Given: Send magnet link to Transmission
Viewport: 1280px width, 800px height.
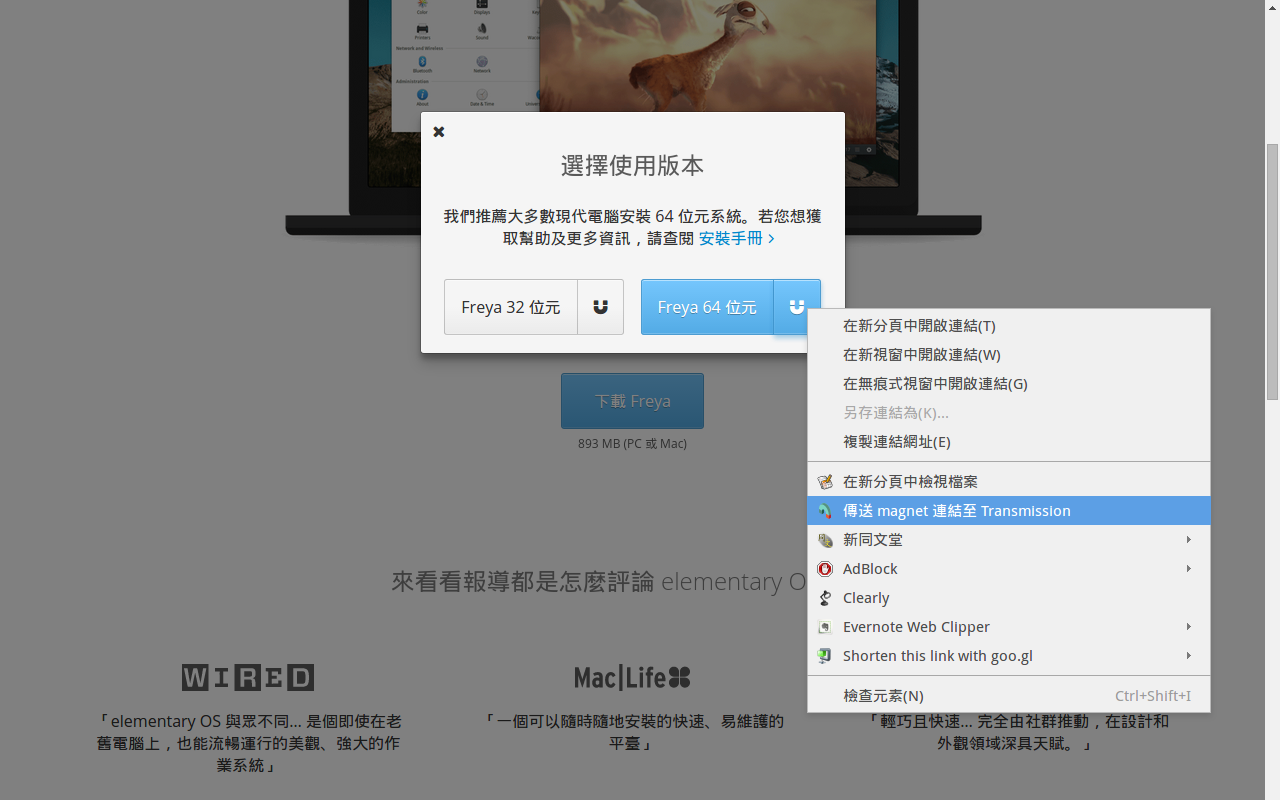Looking at the screenshot, I should (x=1009, y=511).
